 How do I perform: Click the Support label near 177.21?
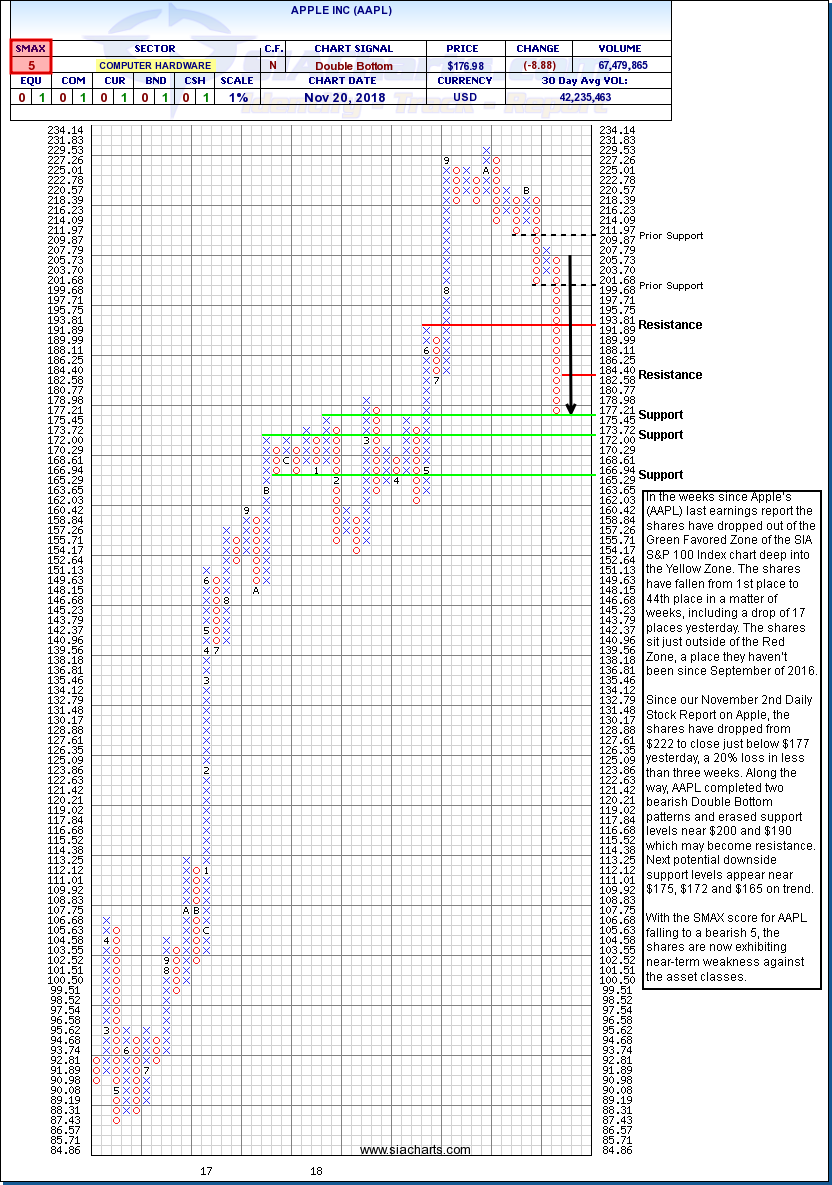click(661, 415)
